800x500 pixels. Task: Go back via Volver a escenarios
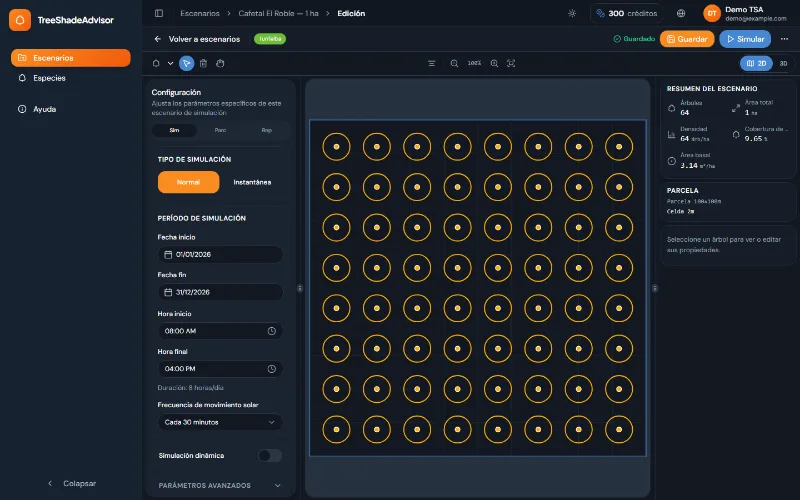(x=197, y=39)
